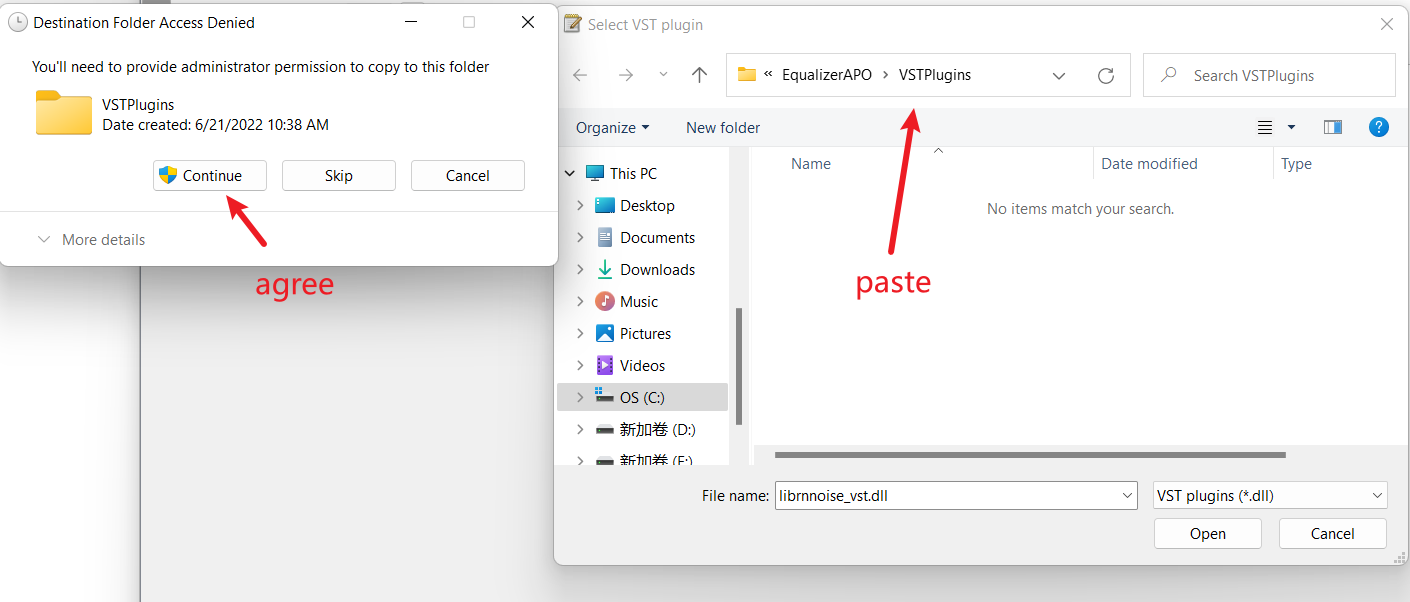
Task: Click the Open button
Action: coord(1207,534)
